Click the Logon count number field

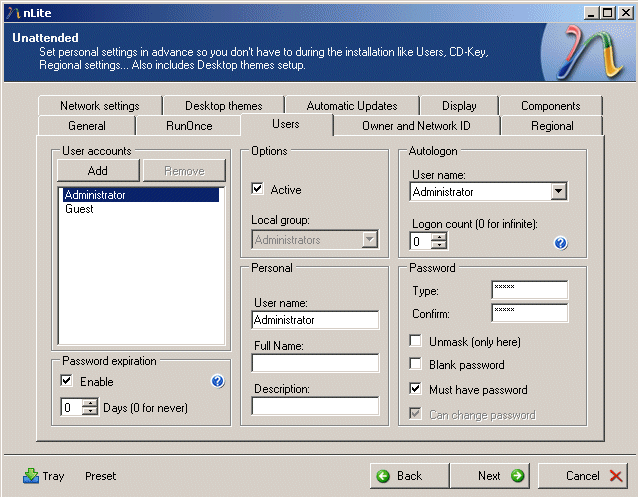421,241
